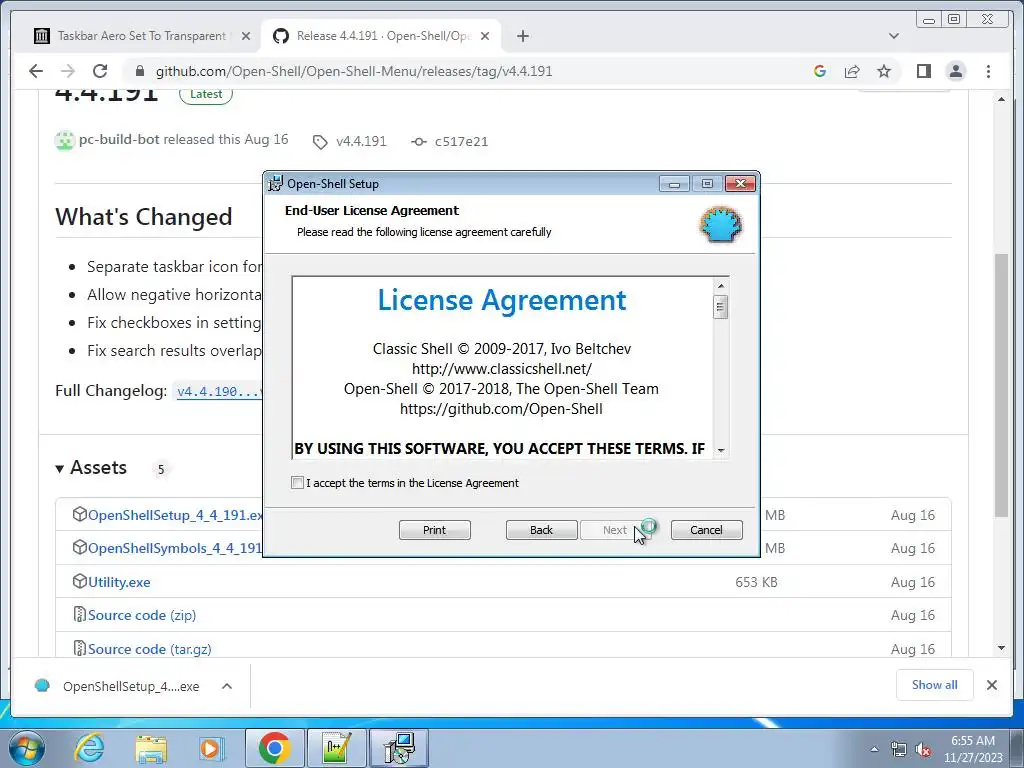Image resolution: width=1024 pixels, height=768 pixels.
Task: Download OpenShellSymbols_4_4_191 asset
Action: point(175,548)
